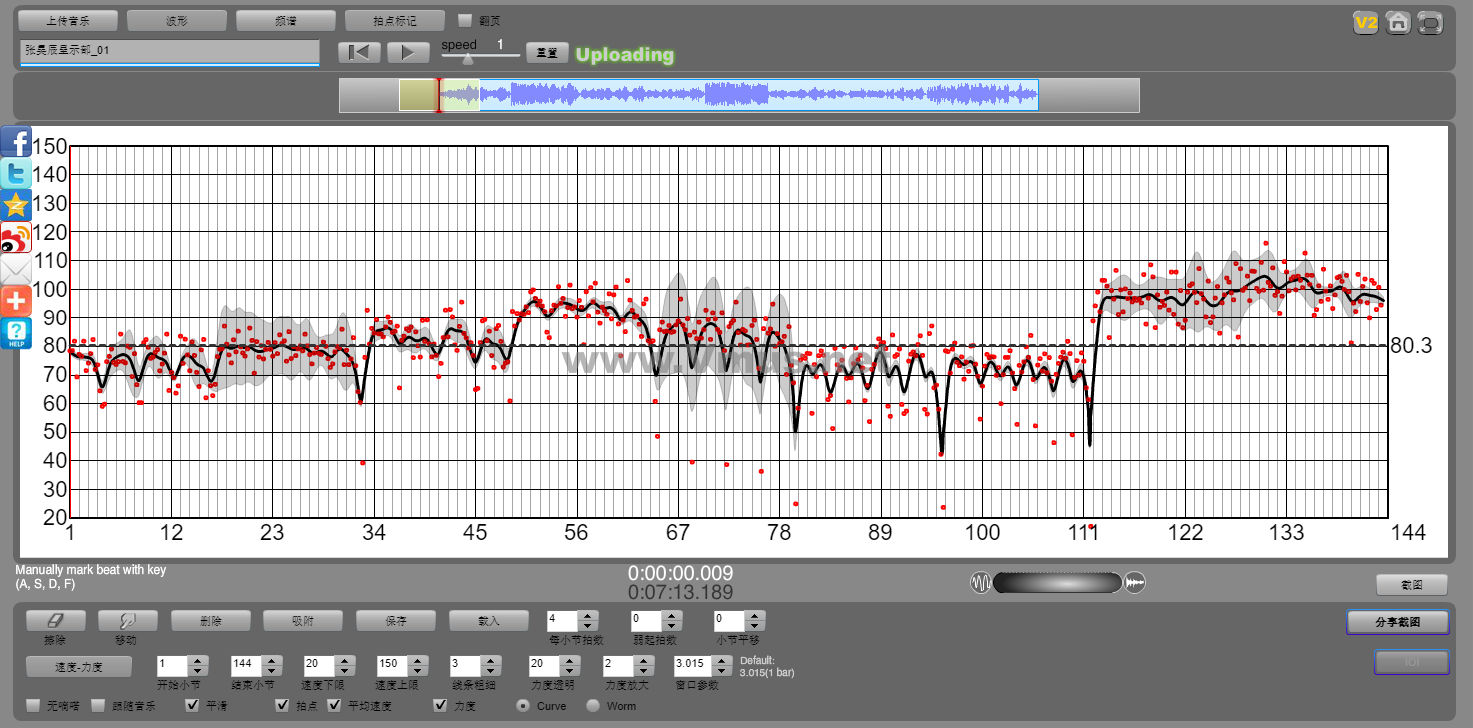Image resolution: width=1473 pixels, height=728 pixels.
Task: Click the Twitter share icon
Action: [16, 174]
